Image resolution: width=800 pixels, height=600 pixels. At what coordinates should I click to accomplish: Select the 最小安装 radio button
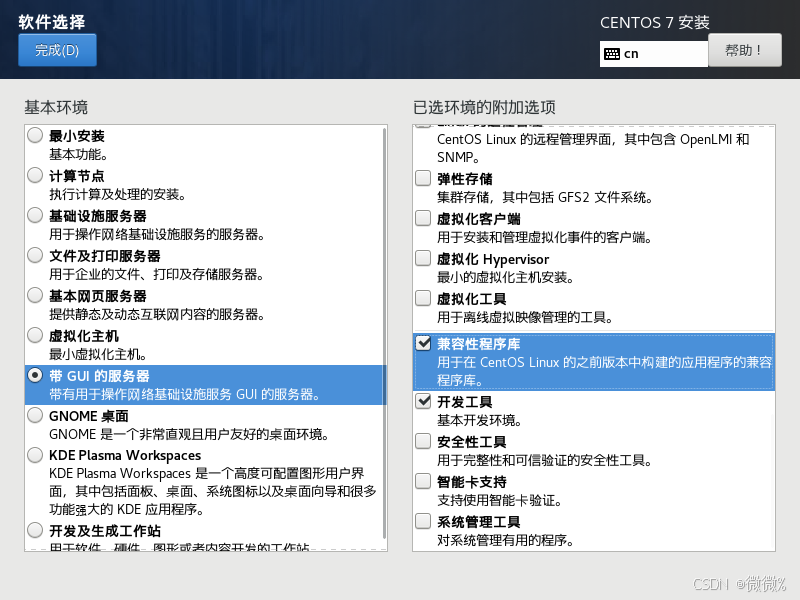[x=35, y=136]
